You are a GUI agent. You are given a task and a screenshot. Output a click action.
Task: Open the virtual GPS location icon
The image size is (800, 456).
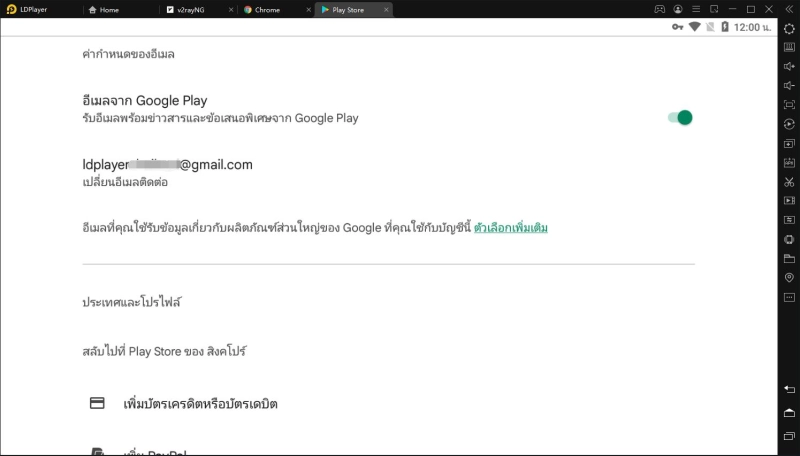[789, 277]
